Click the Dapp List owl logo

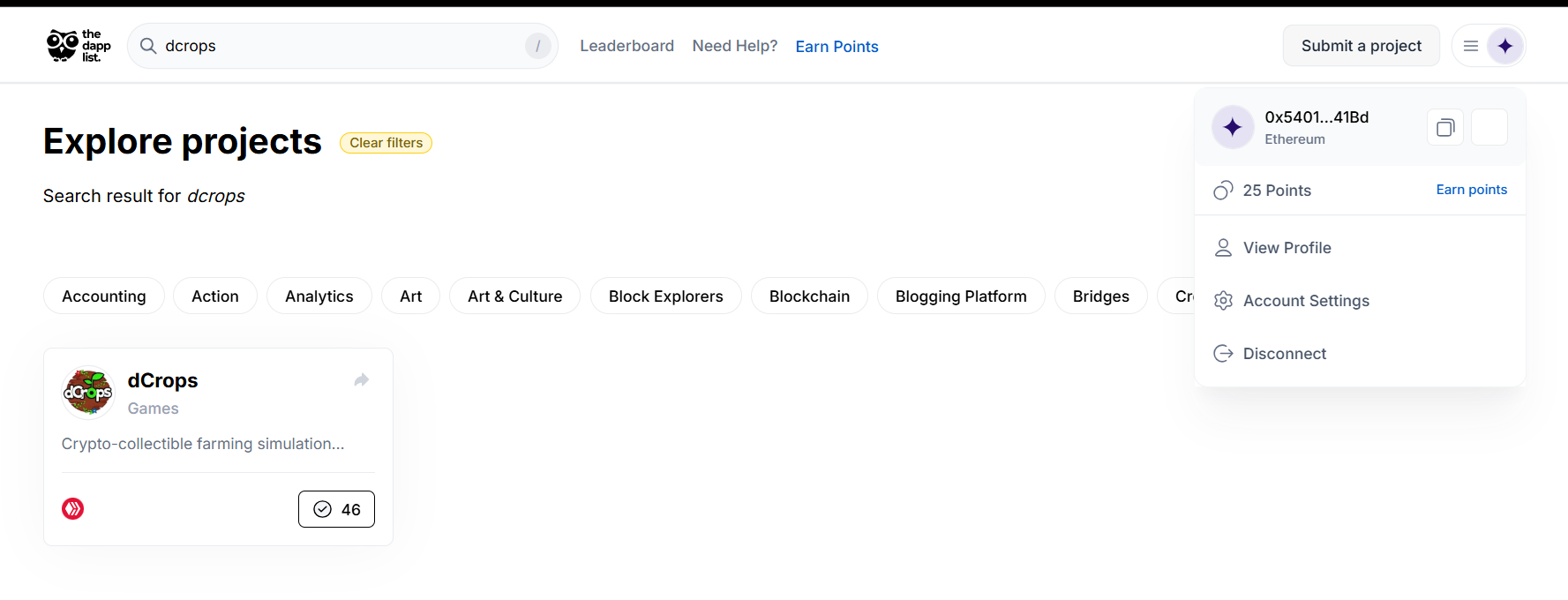(x=79, y=46)
